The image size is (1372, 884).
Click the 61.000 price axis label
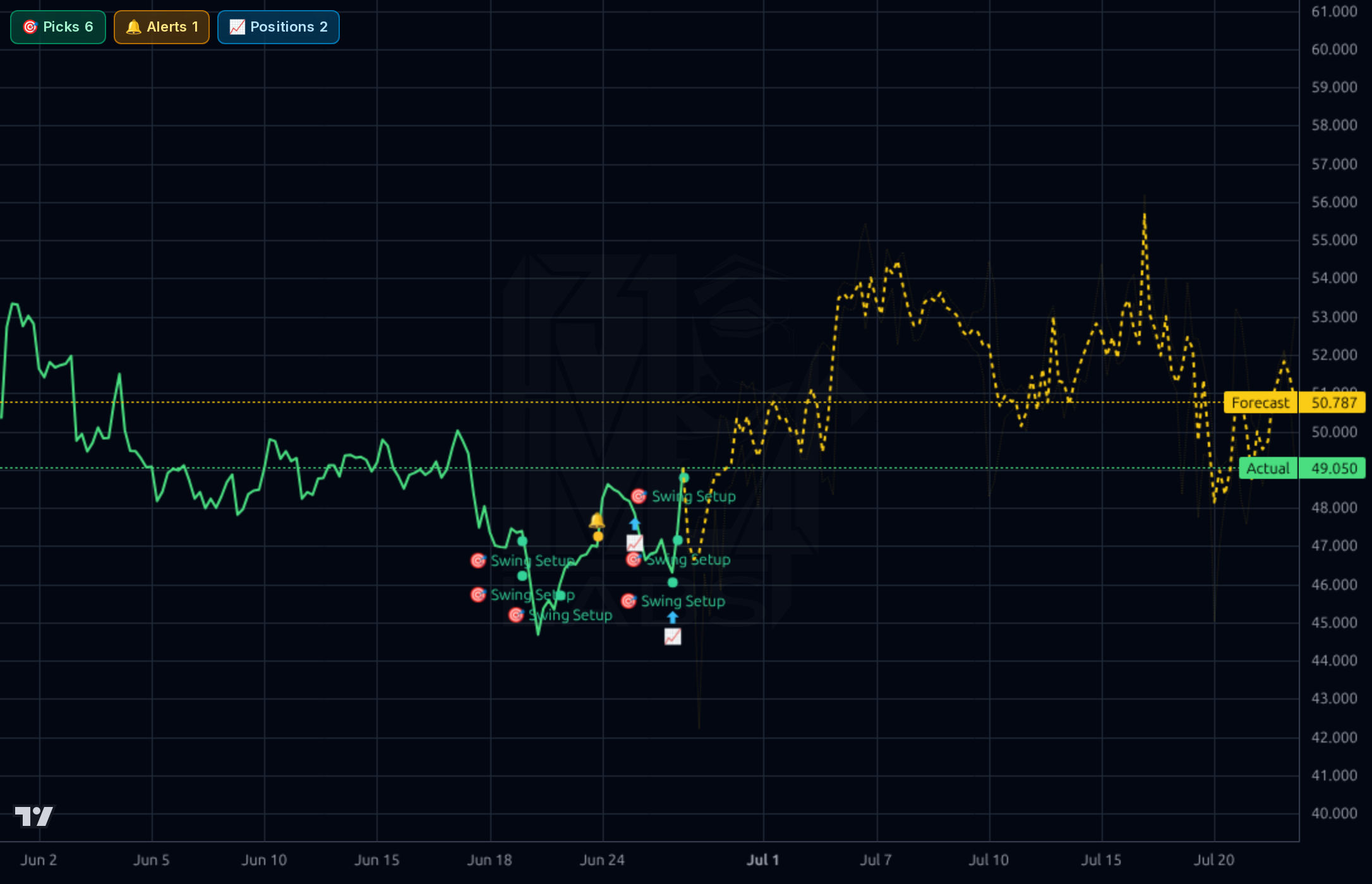coord(1334,11)
